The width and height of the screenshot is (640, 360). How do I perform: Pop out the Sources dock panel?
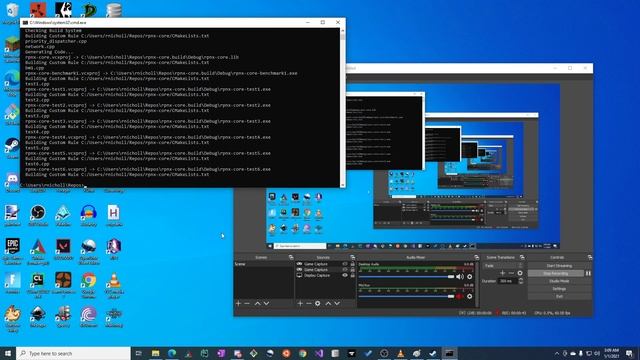click(x=352, y=257)
